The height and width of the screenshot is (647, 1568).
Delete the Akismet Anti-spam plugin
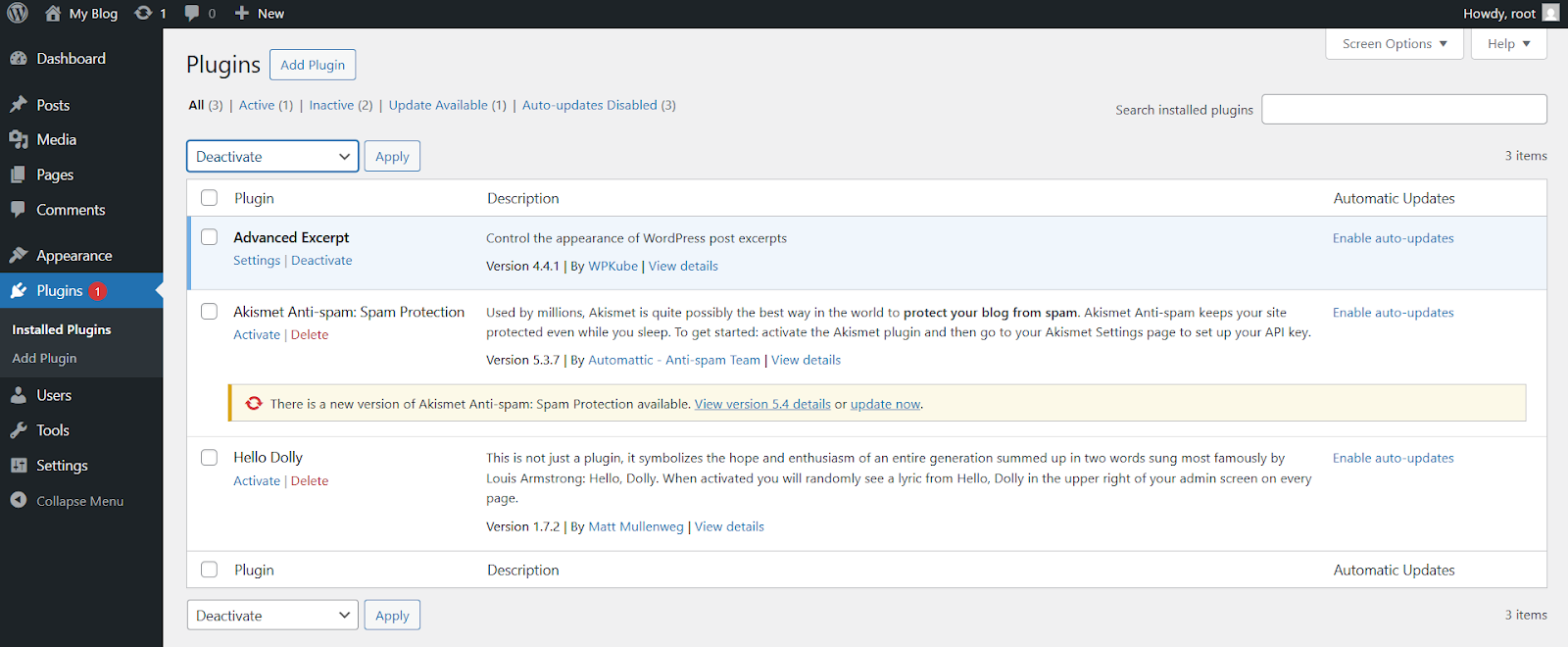click(310, 334)
